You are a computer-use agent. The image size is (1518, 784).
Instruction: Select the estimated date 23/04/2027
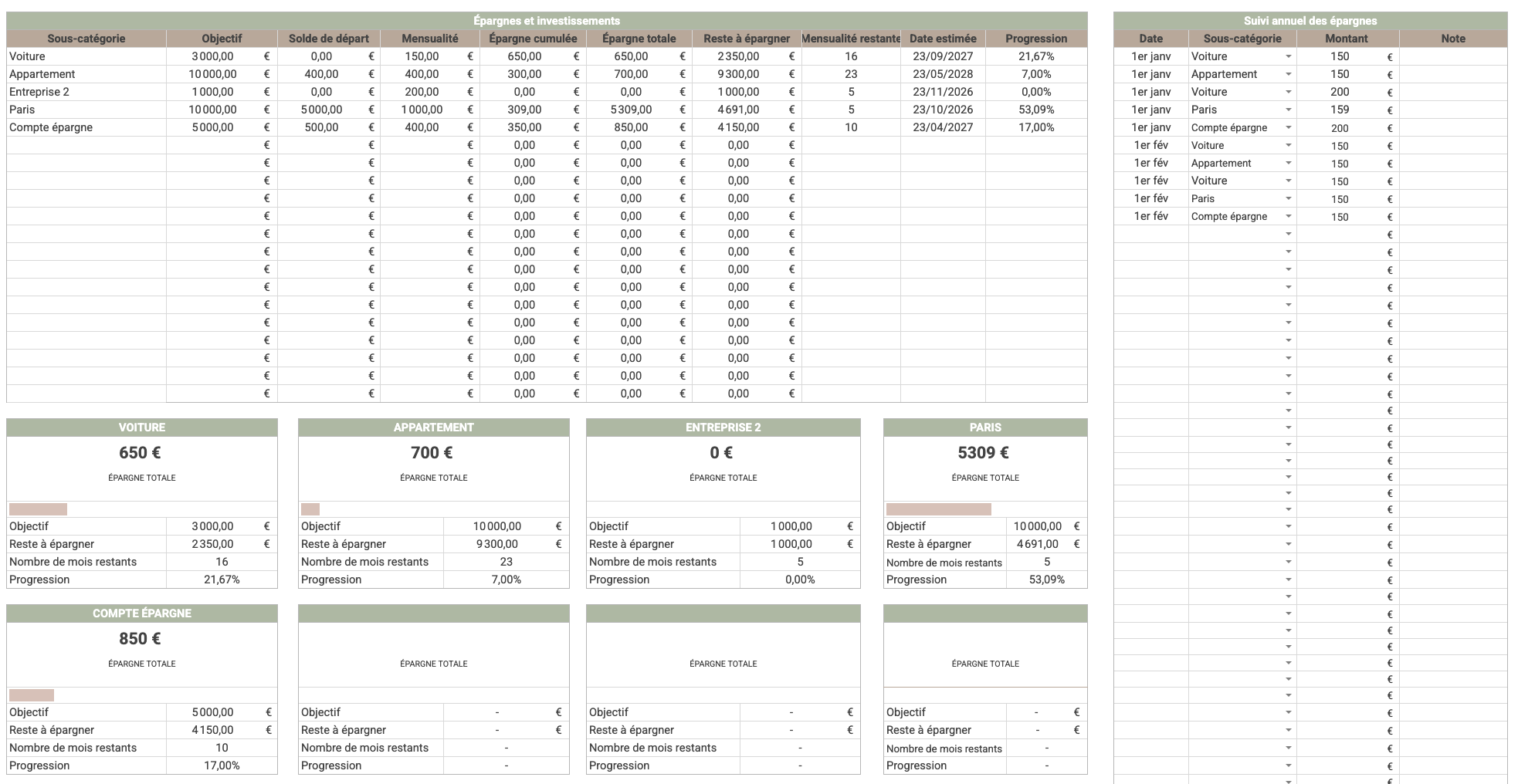point(943,127)
